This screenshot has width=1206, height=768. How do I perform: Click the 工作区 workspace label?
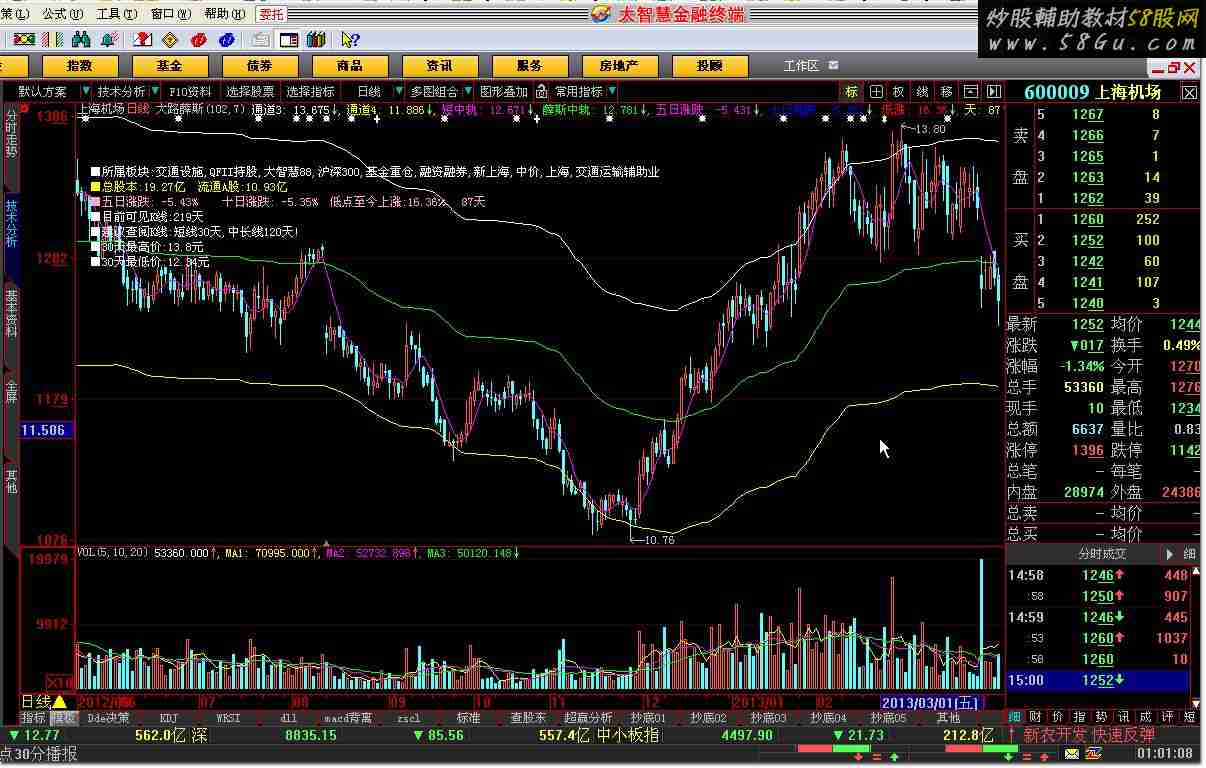tap(801, 66)
